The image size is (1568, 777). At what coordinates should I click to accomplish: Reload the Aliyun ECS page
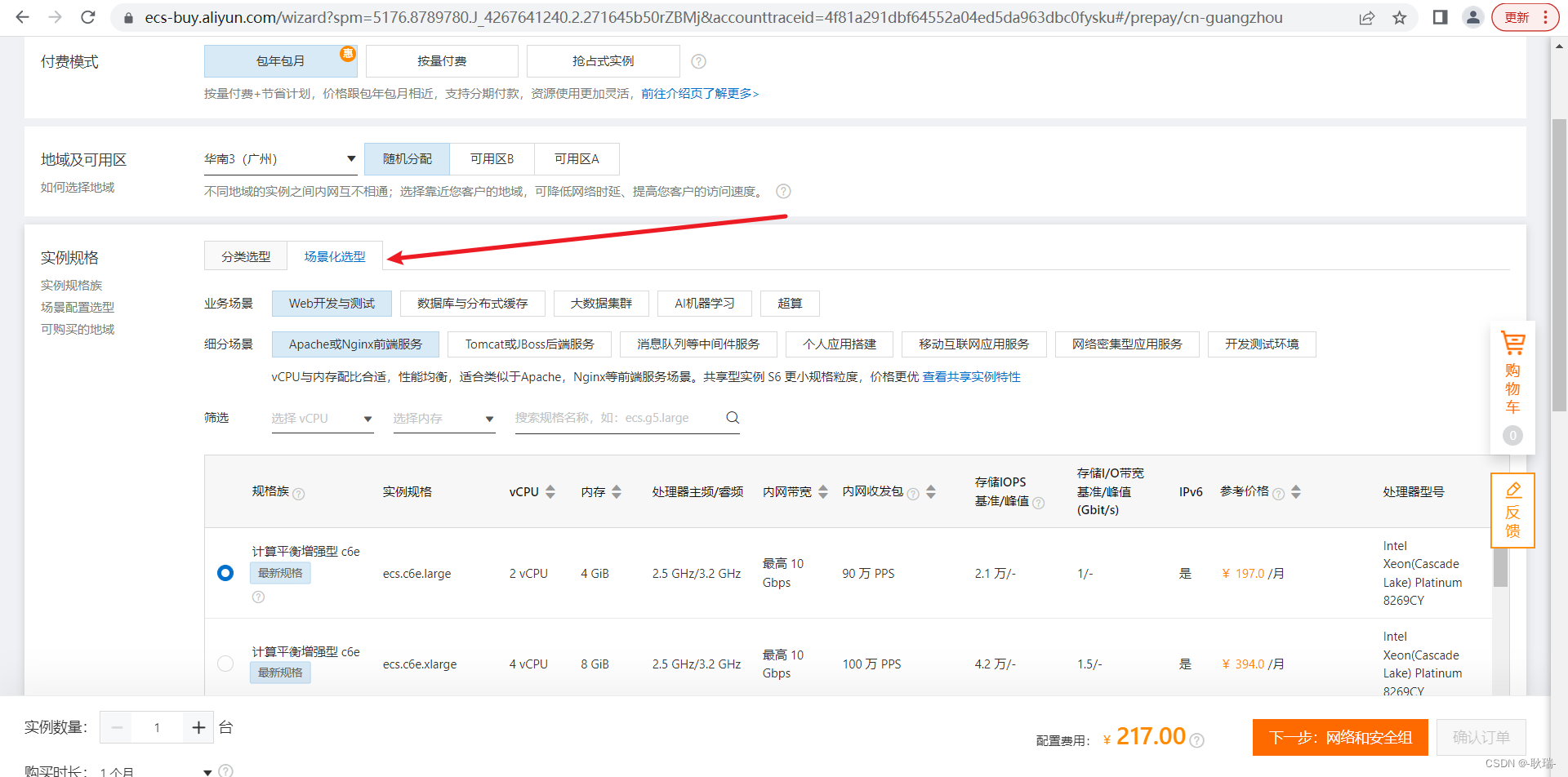click(x=88, y=17)
